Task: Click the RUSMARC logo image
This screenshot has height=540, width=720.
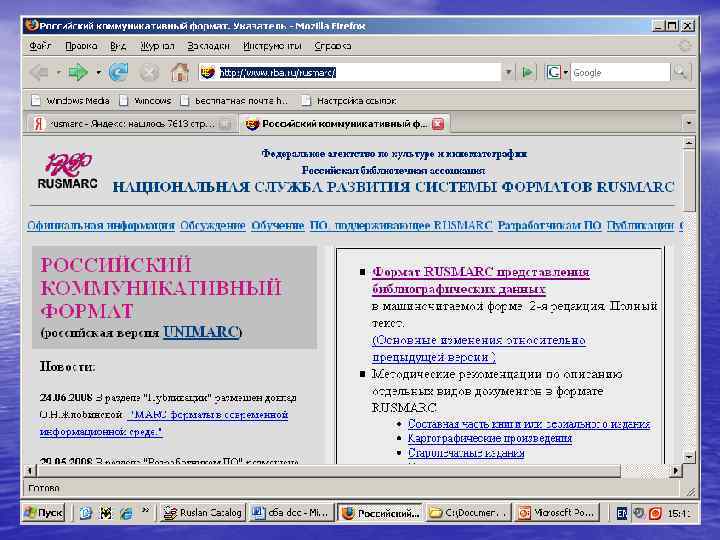Action: click(x=68, y=171)
